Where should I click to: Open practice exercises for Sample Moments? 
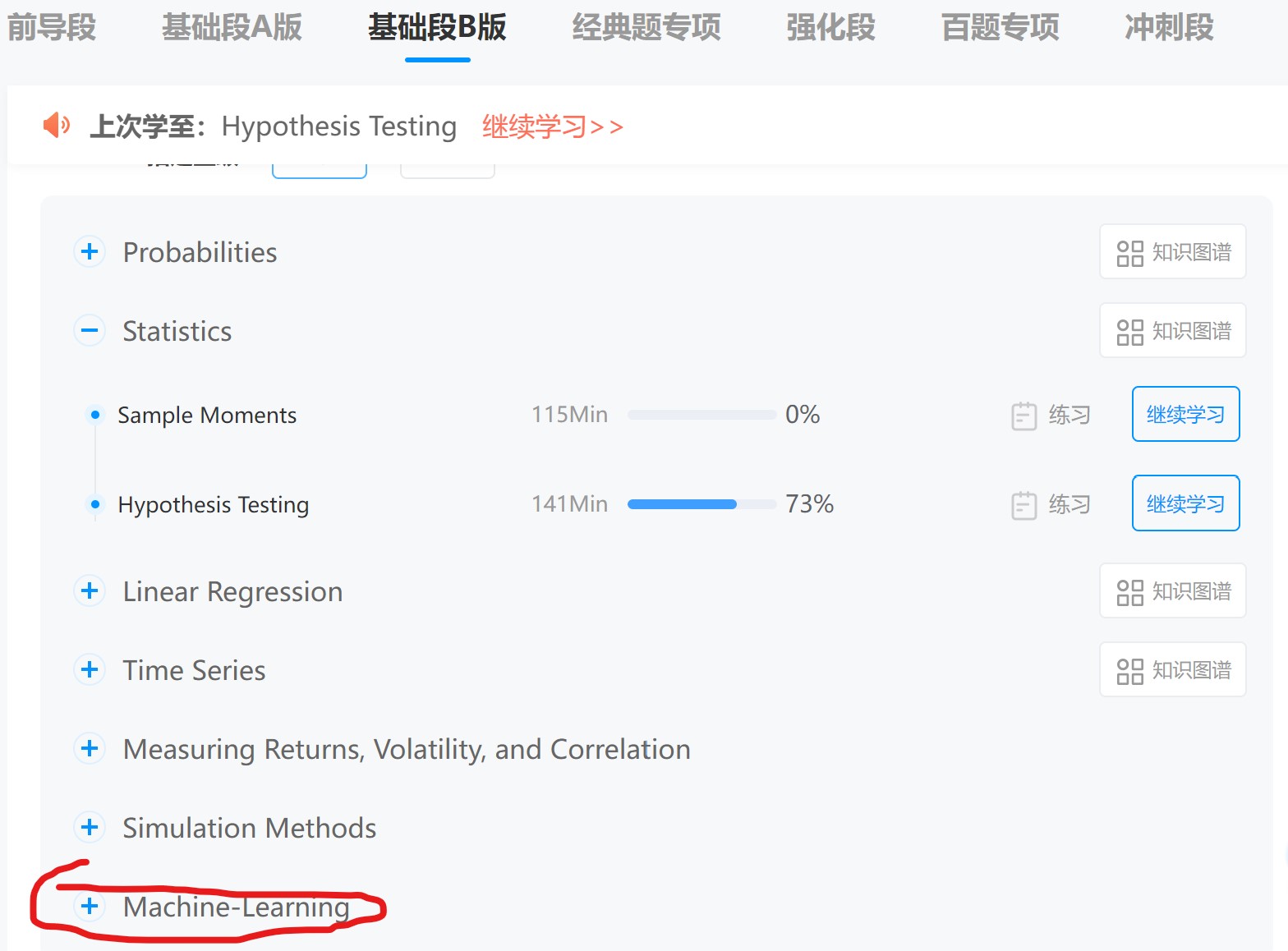[x=1051, y=416]
